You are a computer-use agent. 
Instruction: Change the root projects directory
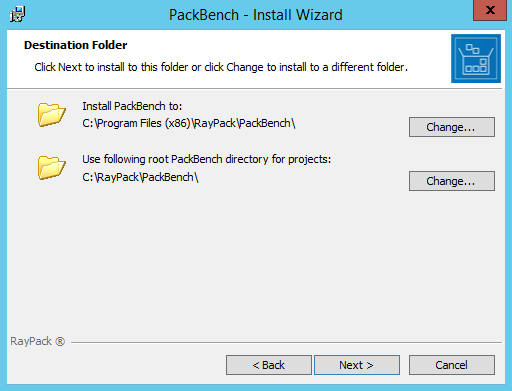click(x=452, y=181)
